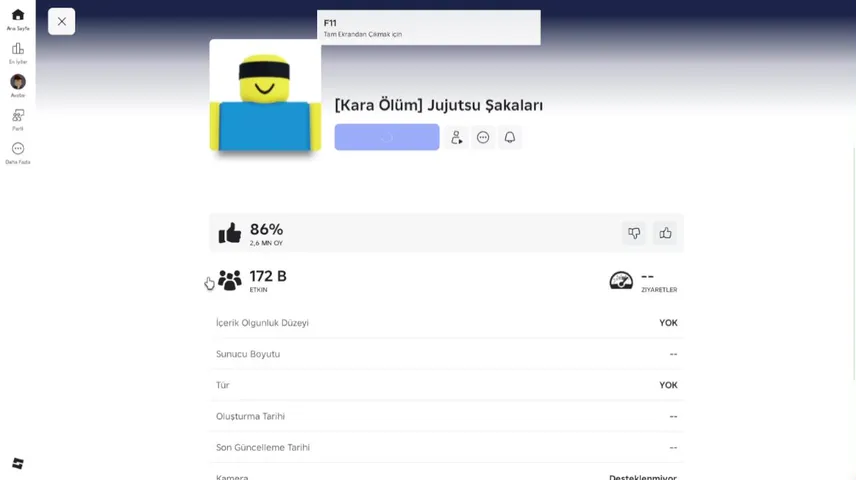Open the En İyiler charts icon
Image resolution: width=856 pixels, height=480 pixels.
click(17, 49)
